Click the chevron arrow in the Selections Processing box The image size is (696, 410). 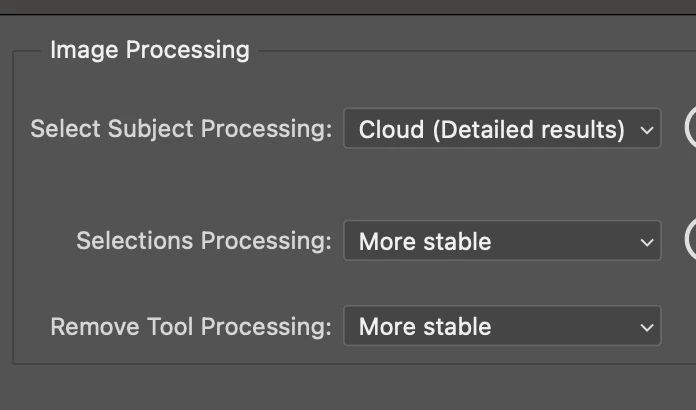pos(646,241)
